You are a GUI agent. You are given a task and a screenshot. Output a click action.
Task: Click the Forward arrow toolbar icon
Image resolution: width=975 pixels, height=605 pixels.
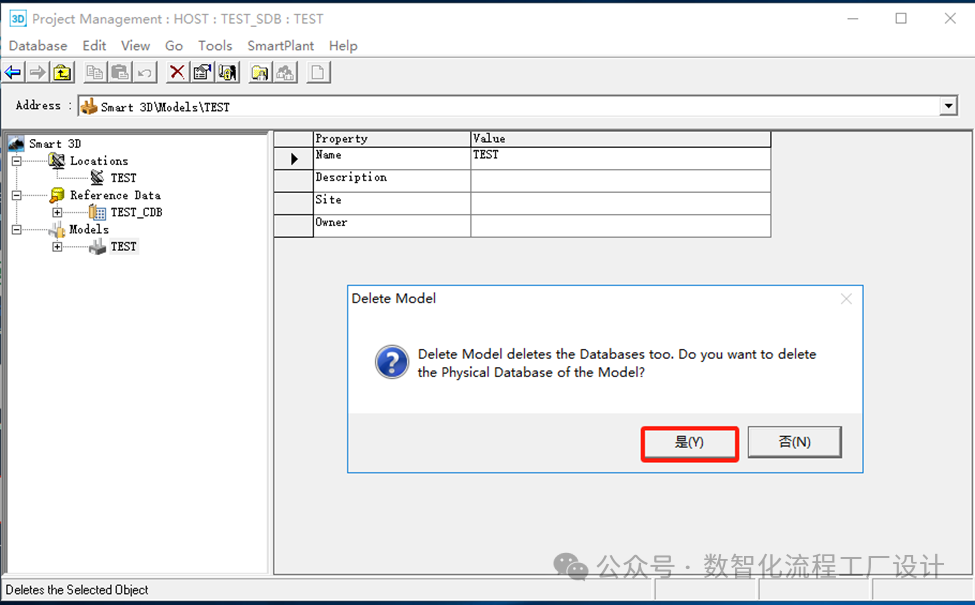[37, 73]
